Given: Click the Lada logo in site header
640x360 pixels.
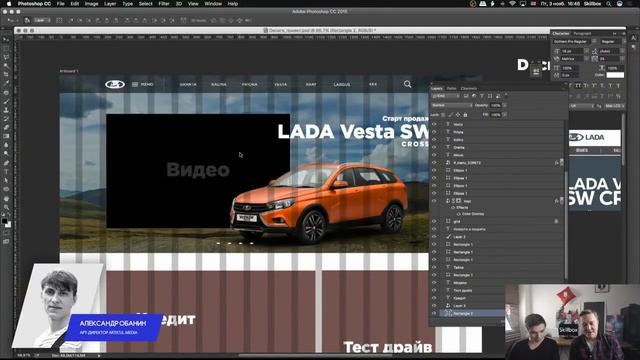Looking at the screenshot, I should pyautogui.click(x=115, y=84).
